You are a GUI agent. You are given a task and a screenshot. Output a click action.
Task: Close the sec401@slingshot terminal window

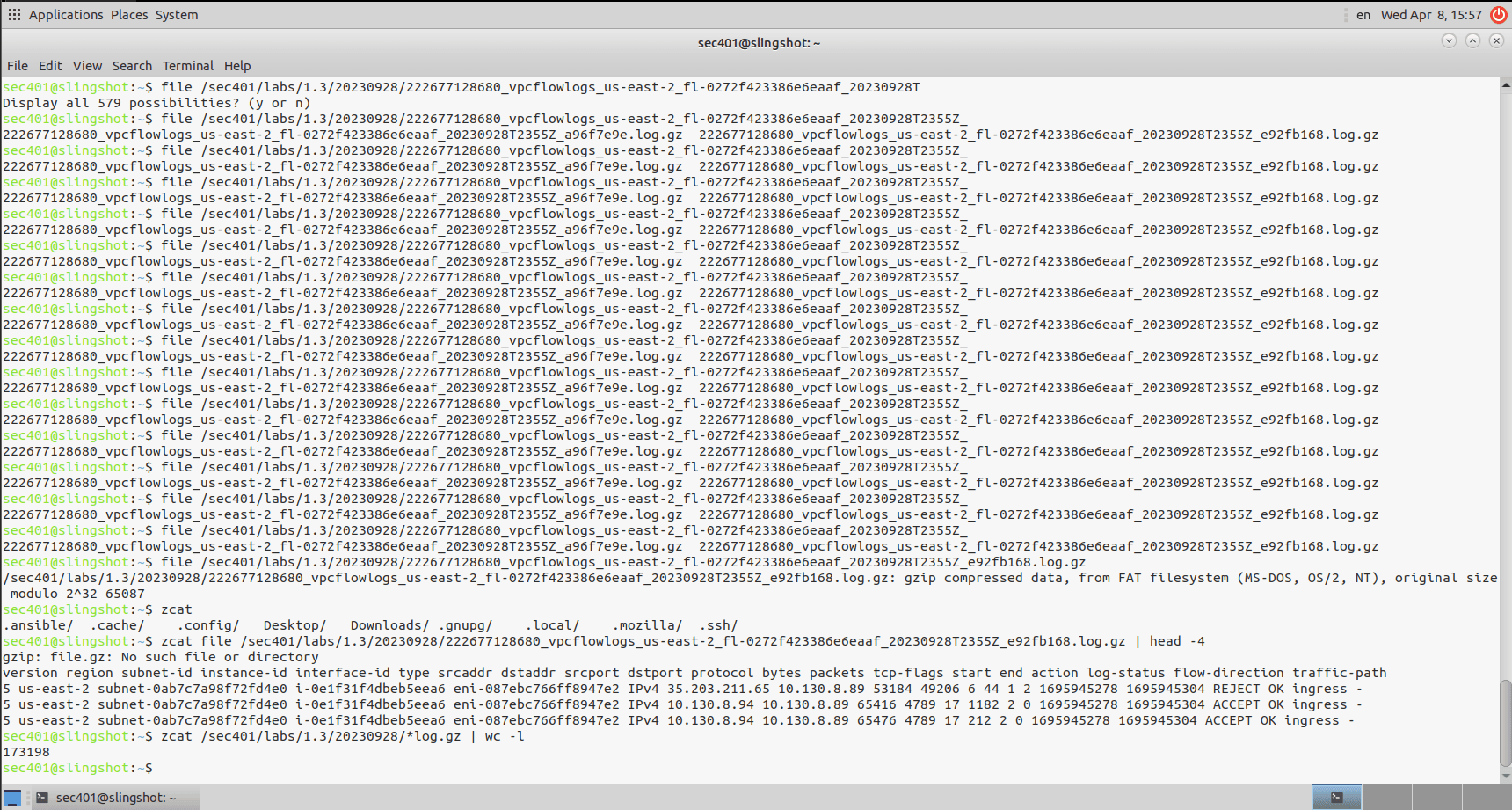click(x=1496, y=41)
